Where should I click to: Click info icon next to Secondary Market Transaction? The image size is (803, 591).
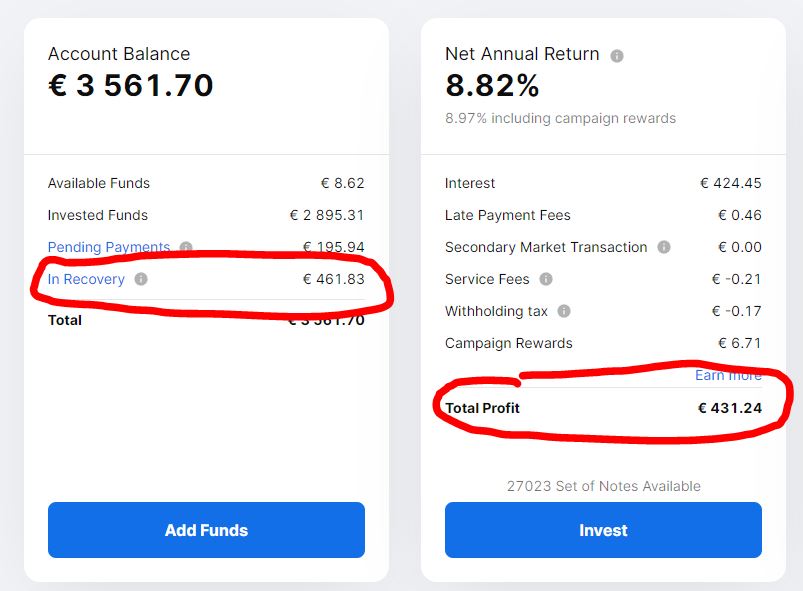(664, 247)
